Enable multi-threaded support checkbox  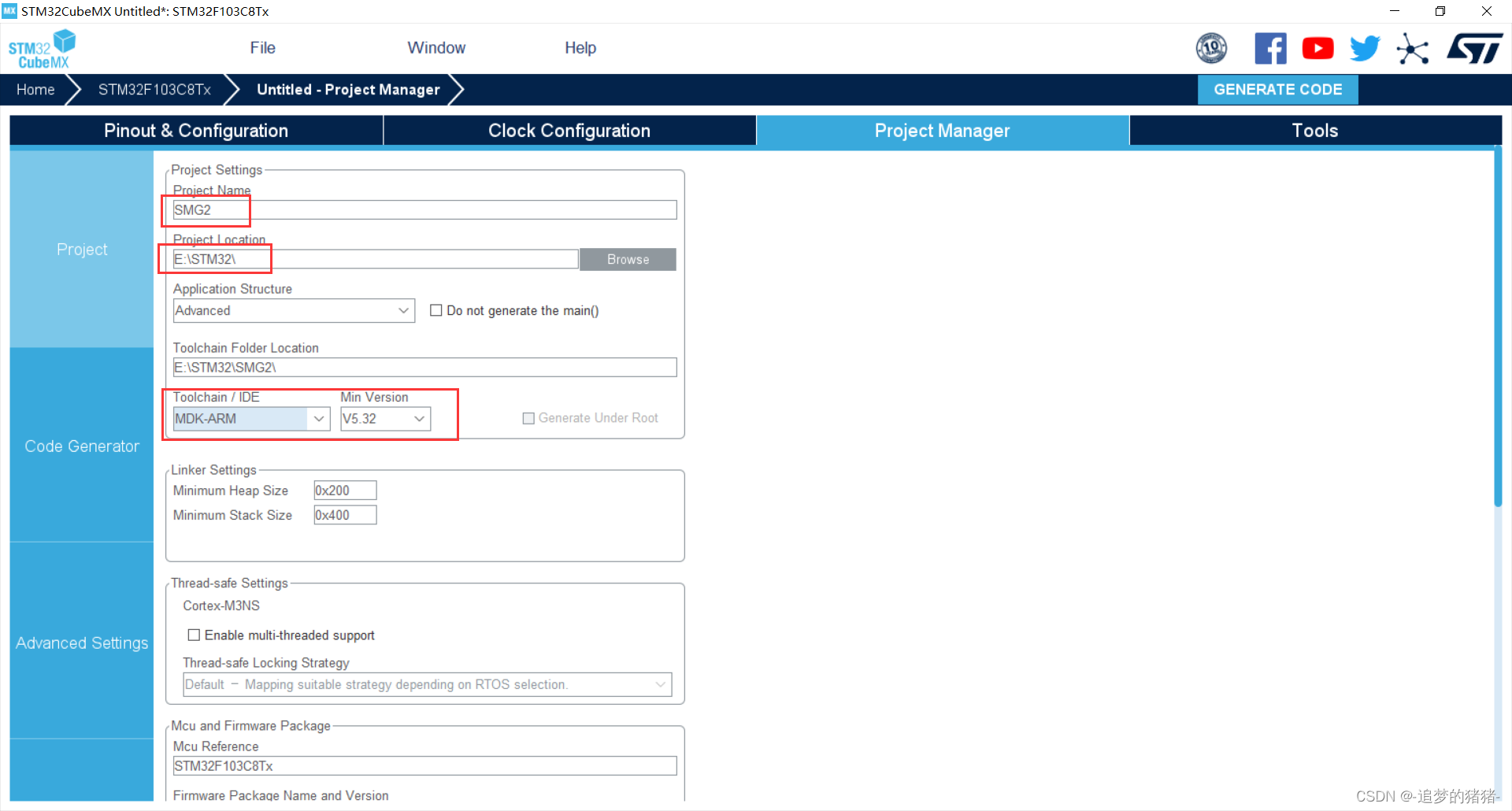pos(194,635)
